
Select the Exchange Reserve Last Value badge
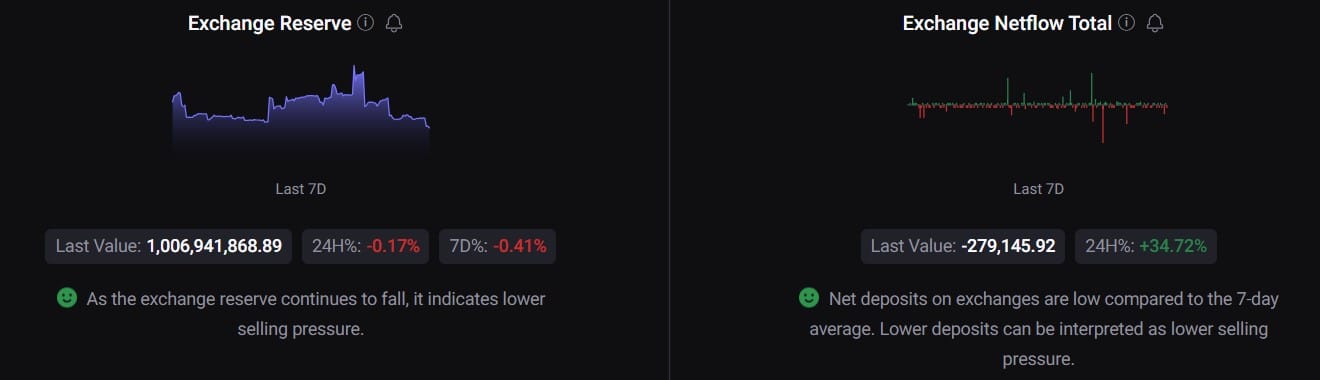click(x=169, y=246)
